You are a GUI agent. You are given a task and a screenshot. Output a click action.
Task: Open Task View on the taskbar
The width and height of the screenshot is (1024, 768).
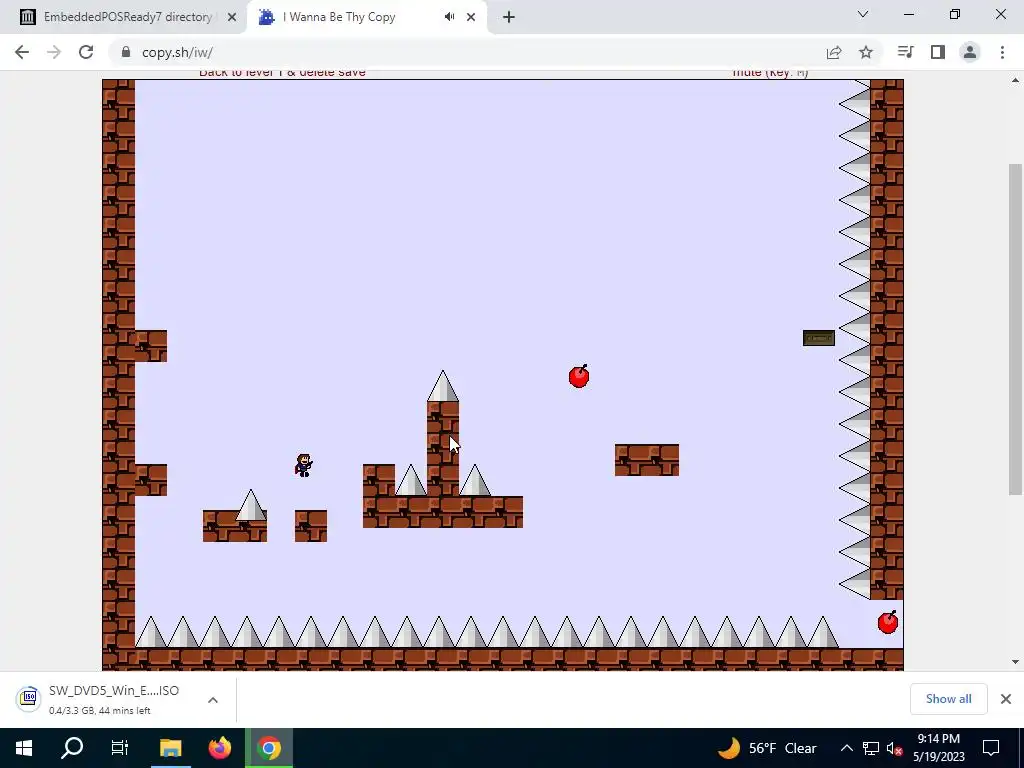click(x=120, y=748)
